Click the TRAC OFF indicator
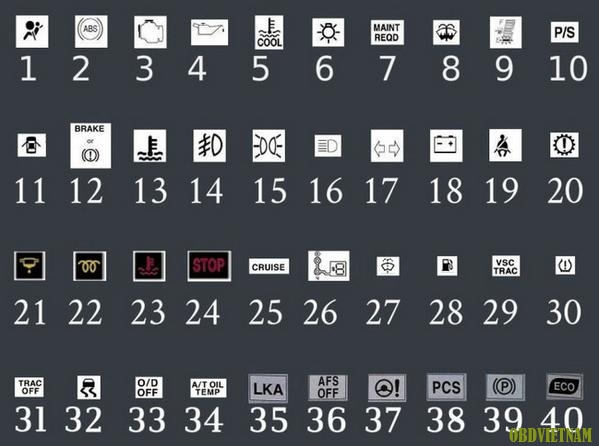Screen dimensions: 599x446 tap(29, 387)
